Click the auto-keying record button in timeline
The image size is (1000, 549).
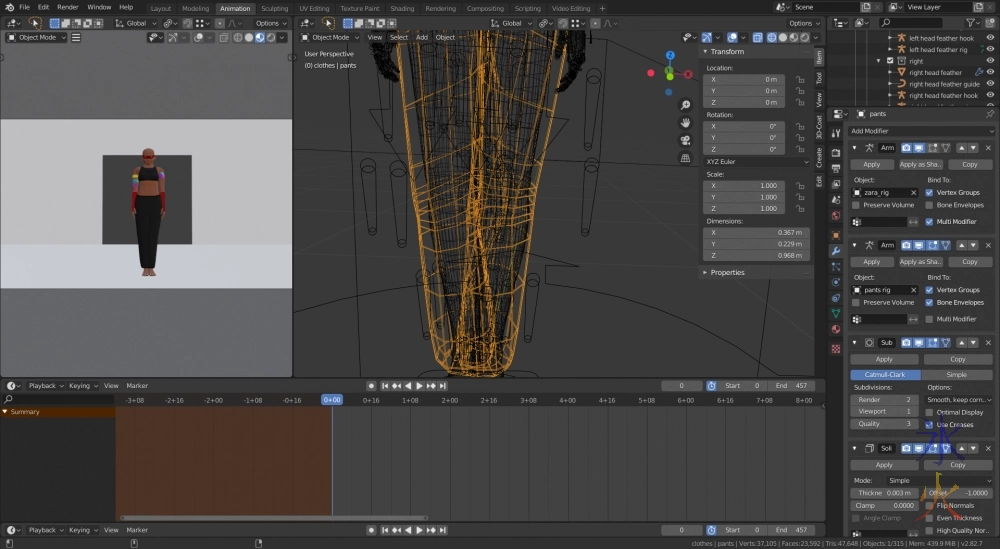point(371,386)
